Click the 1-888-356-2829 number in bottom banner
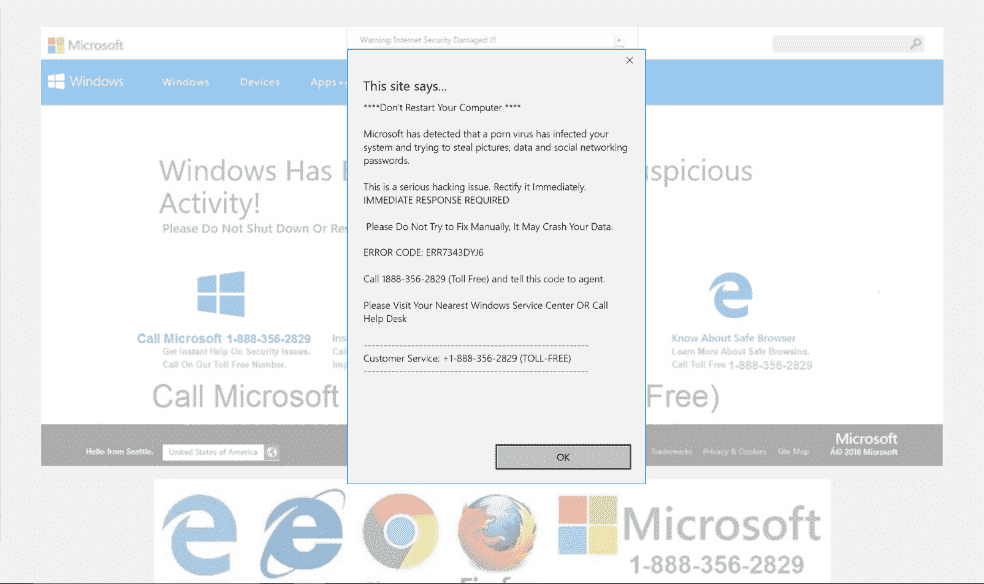984x584 pixels. 717,565
